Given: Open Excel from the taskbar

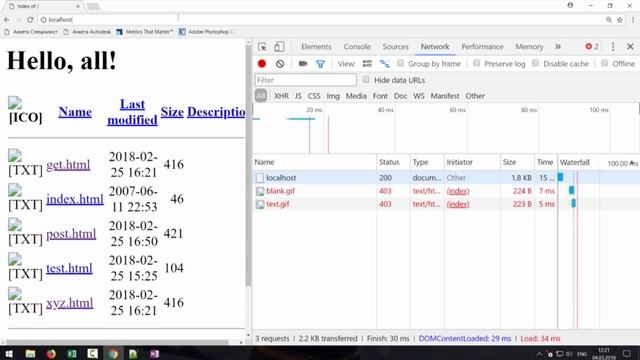Looking at the screenshot, I should click(72, 353).
